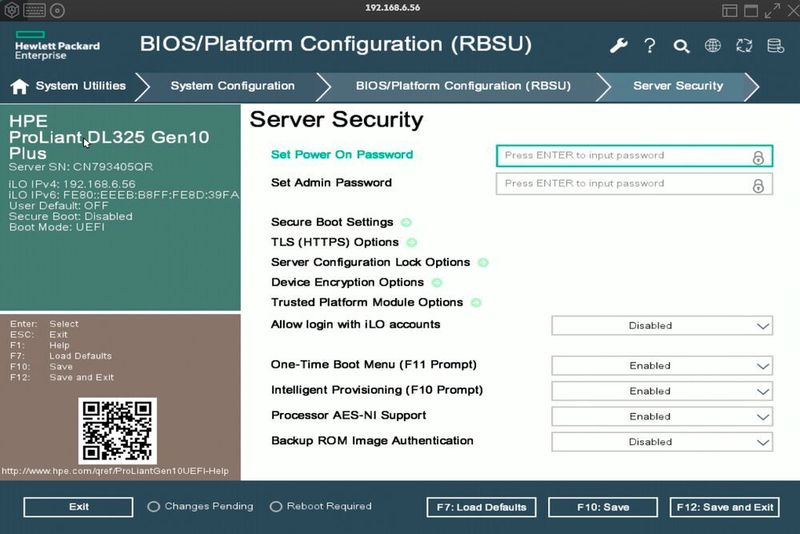Open Allow login with iLO accounts dropdown

click(662, 325)
